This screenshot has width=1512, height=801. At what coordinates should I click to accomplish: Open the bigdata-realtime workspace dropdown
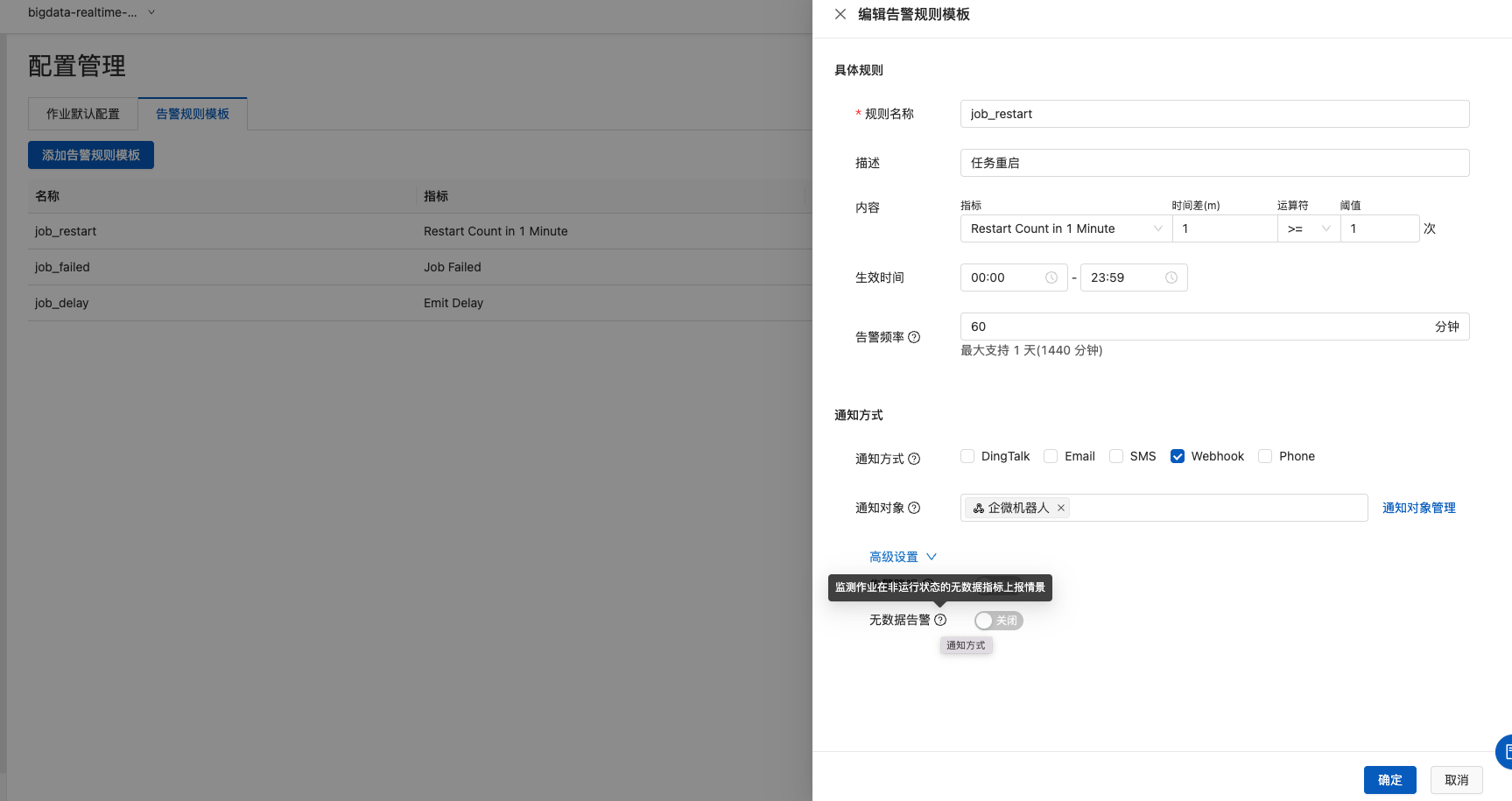91,12
